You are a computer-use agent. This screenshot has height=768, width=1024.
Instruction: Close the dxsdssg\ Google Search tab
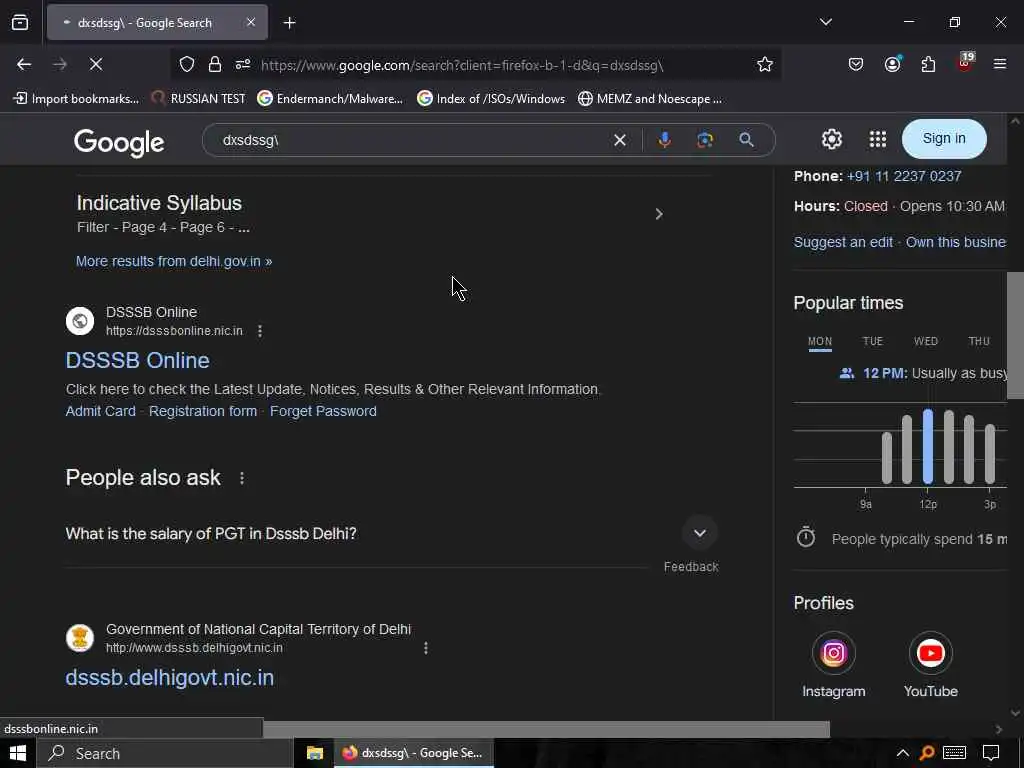[x=251, y=22]
